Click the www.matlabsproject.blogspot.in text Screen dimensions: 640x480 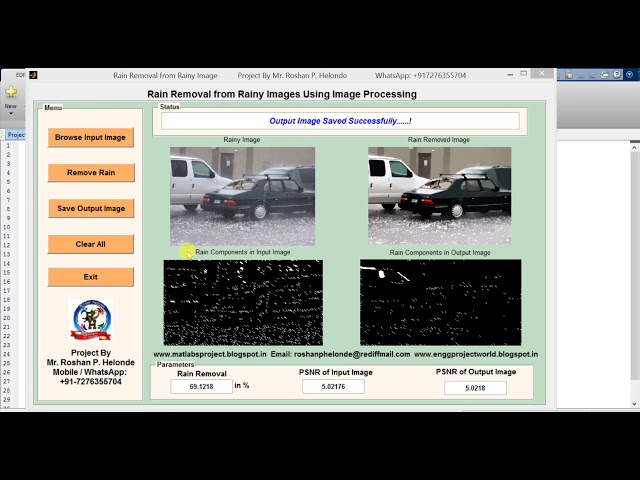pos(210,354)
